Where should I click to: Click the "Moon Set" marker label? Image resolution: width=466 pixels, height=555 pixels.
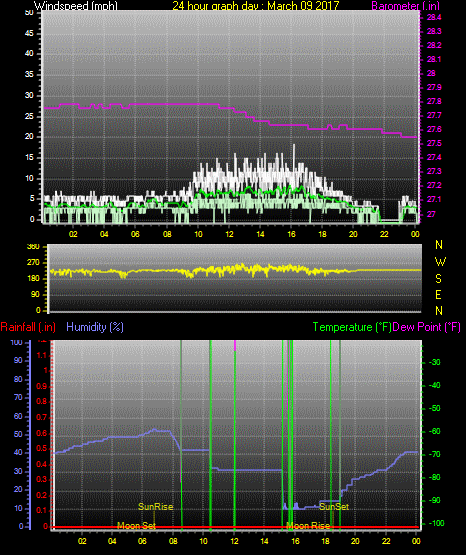click(x=136, y=525)
